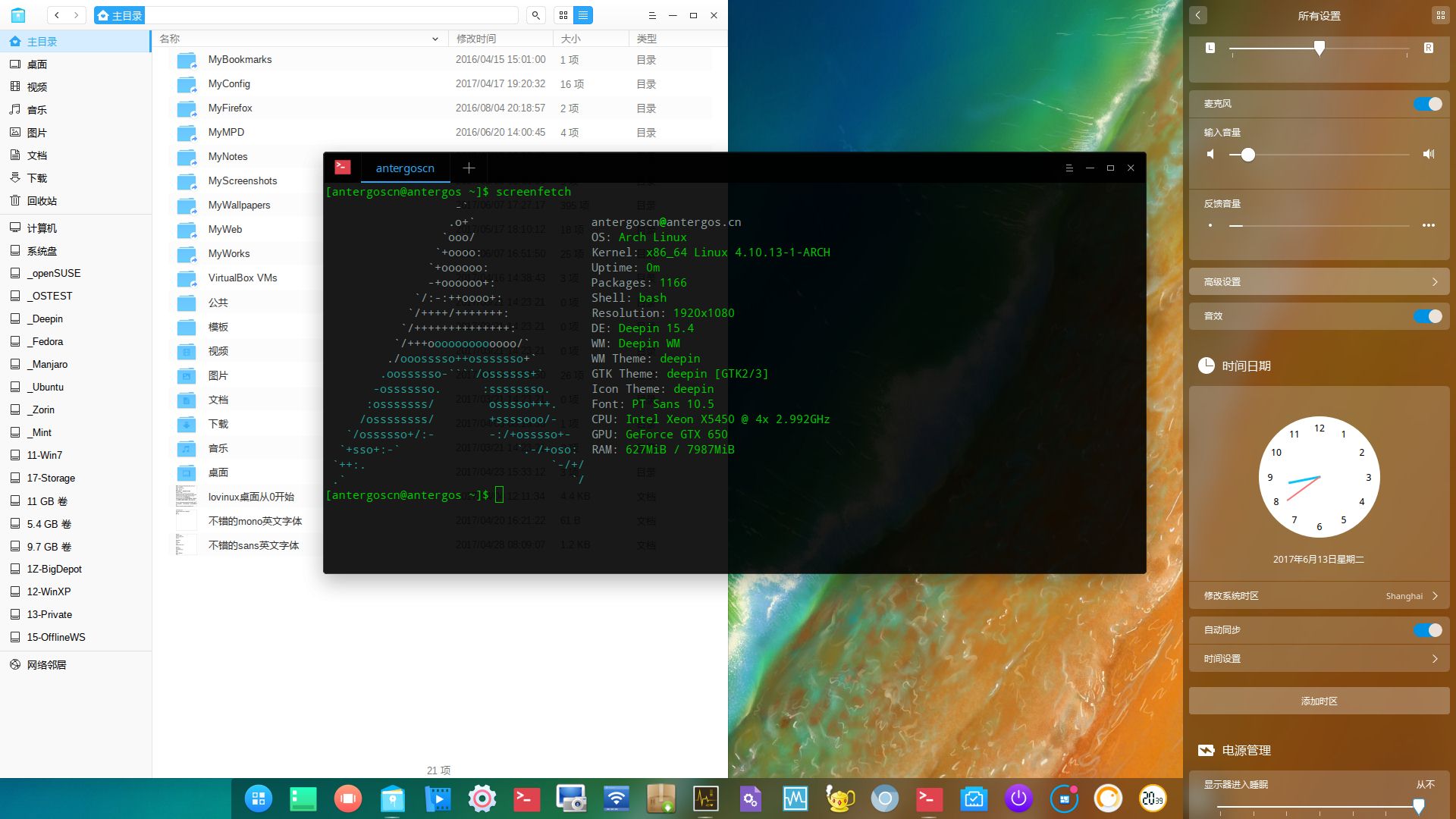The height and width of the screenshot is (819, 1456).
Task: Open the first red terminal dock icon
Action: point(527,798)
